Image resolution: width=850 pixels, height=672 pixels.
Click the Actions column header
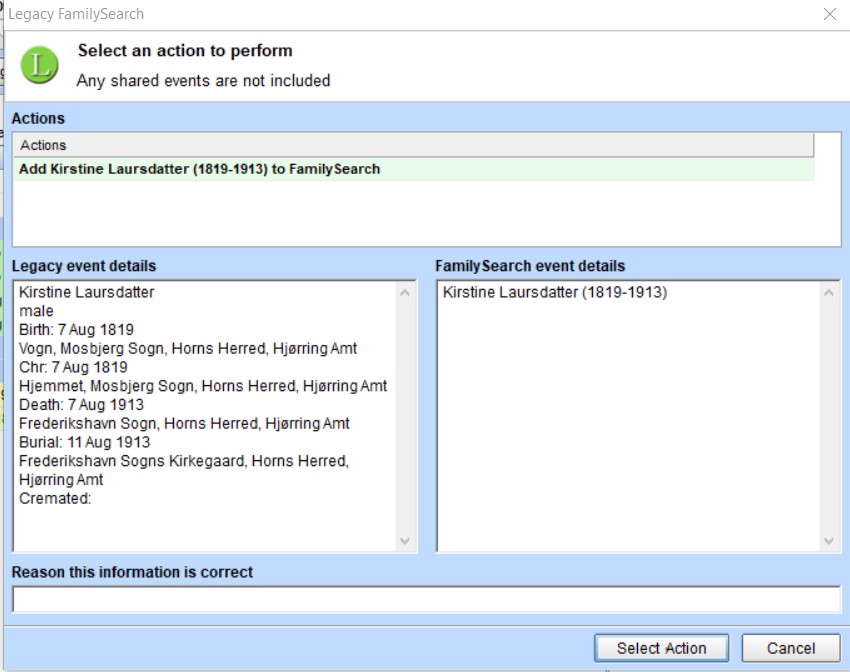pyautogui.click(x=414, y=145)
